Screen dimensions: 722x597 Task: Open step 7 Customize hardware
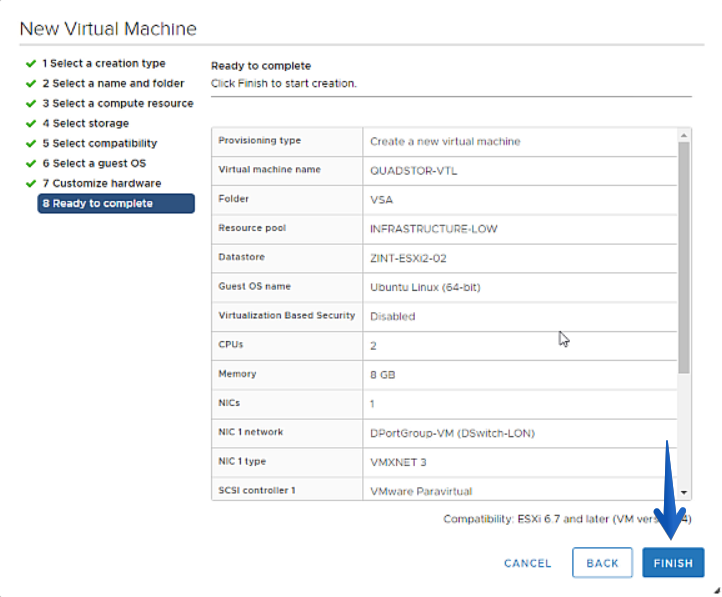[102, 183]
